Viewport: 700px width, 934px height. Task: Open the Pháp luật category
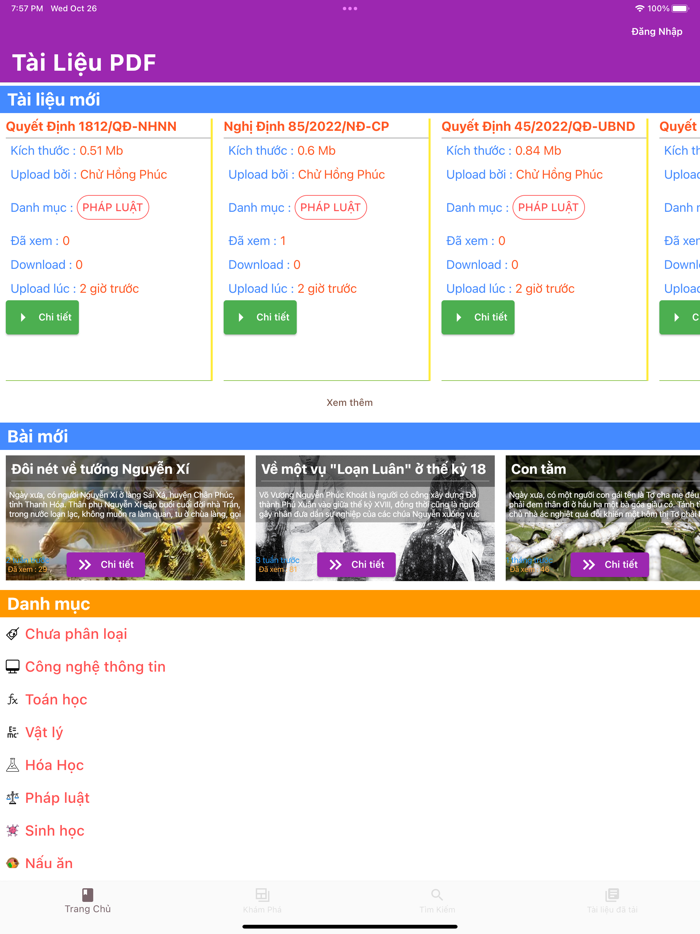point(57,798)
